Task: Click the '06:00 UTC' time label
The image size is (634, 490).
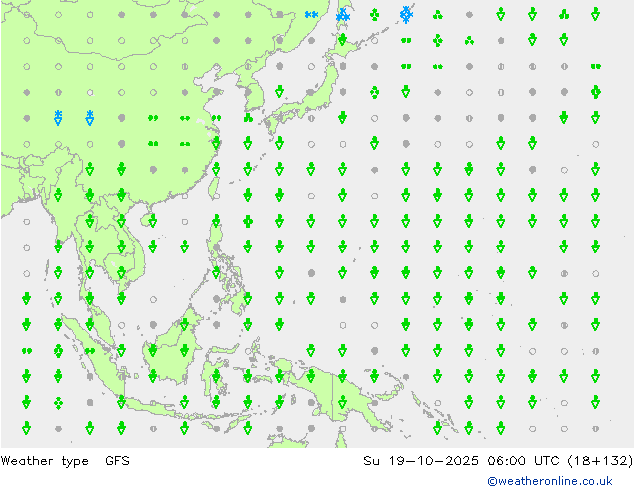Action: pyautogui.click(x=524, y=460)
